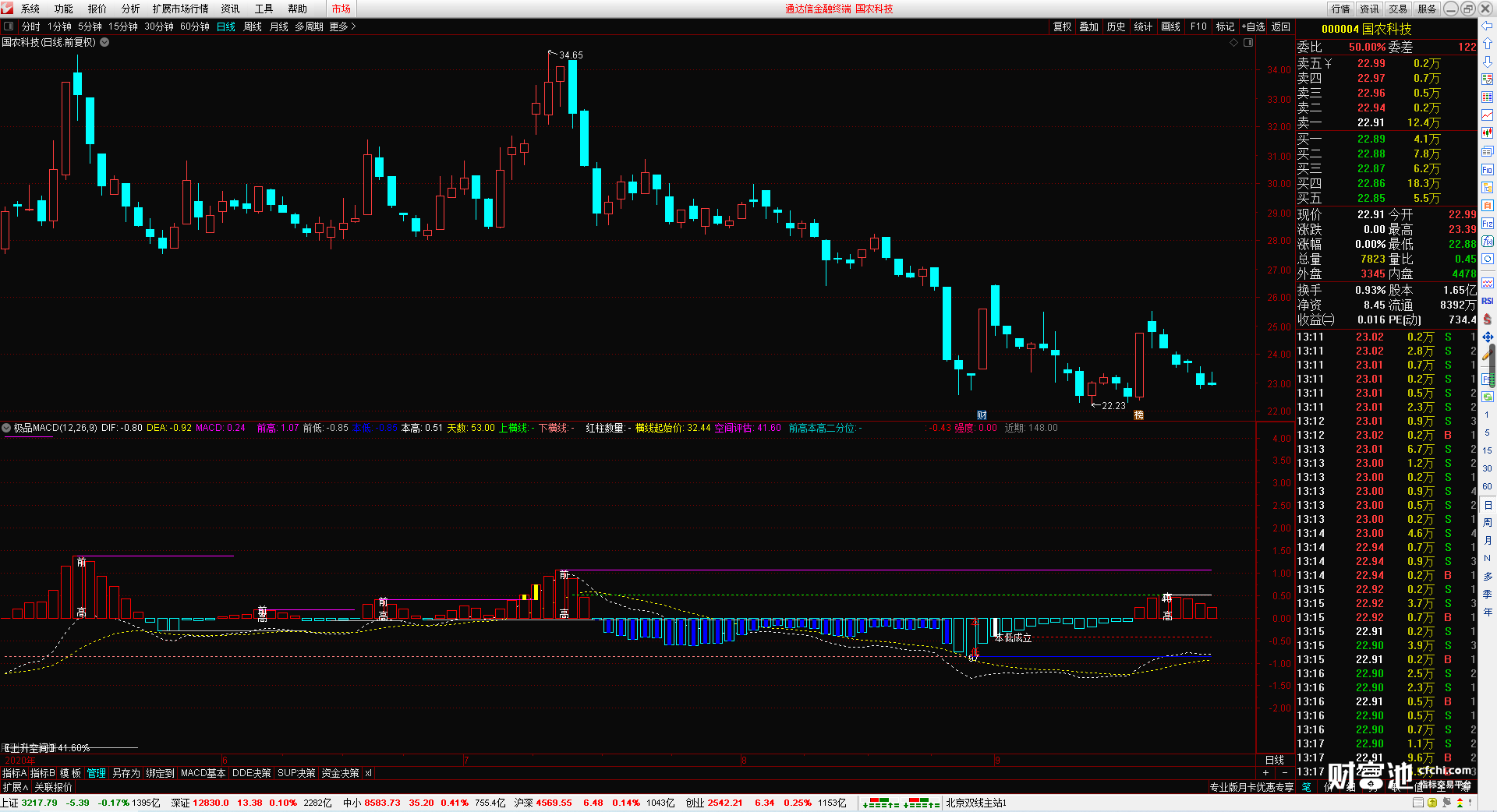1497x812 pixels.
Task: Click the down arrow icon for next stock
Action: point(1488,61)
